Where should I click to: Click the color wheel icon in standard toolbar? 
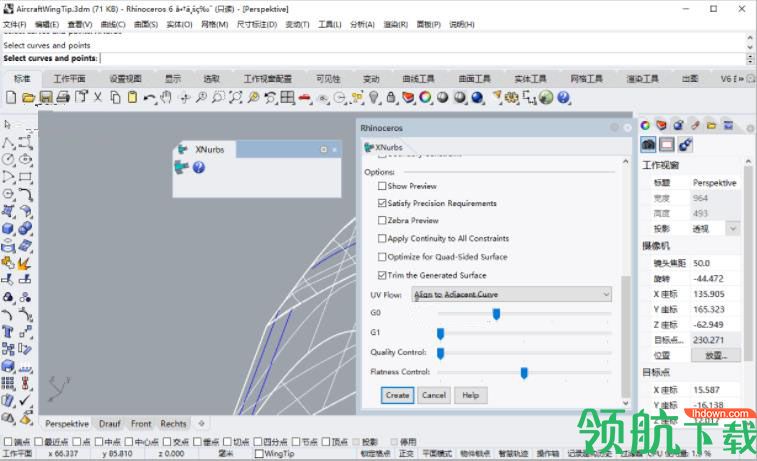425,98
